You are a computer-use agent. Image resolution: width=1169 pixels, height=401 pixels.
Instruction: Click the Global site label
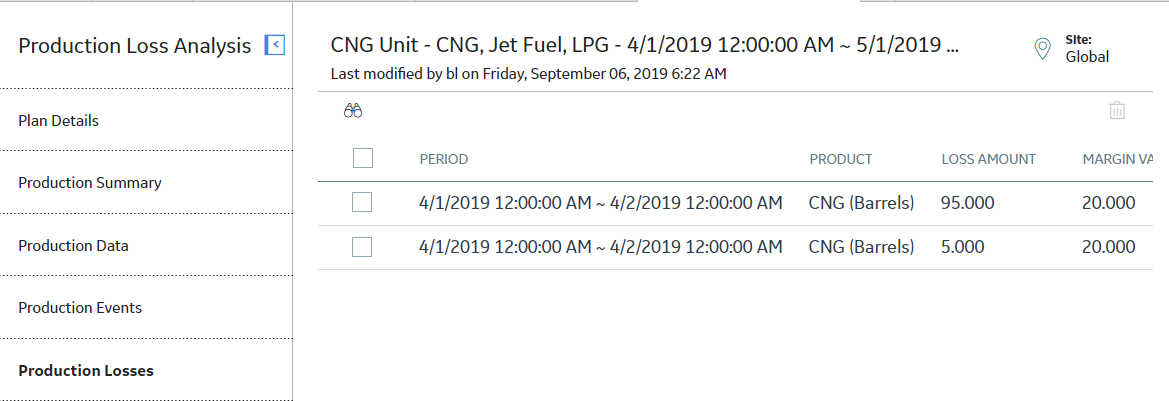point(1087,57)
